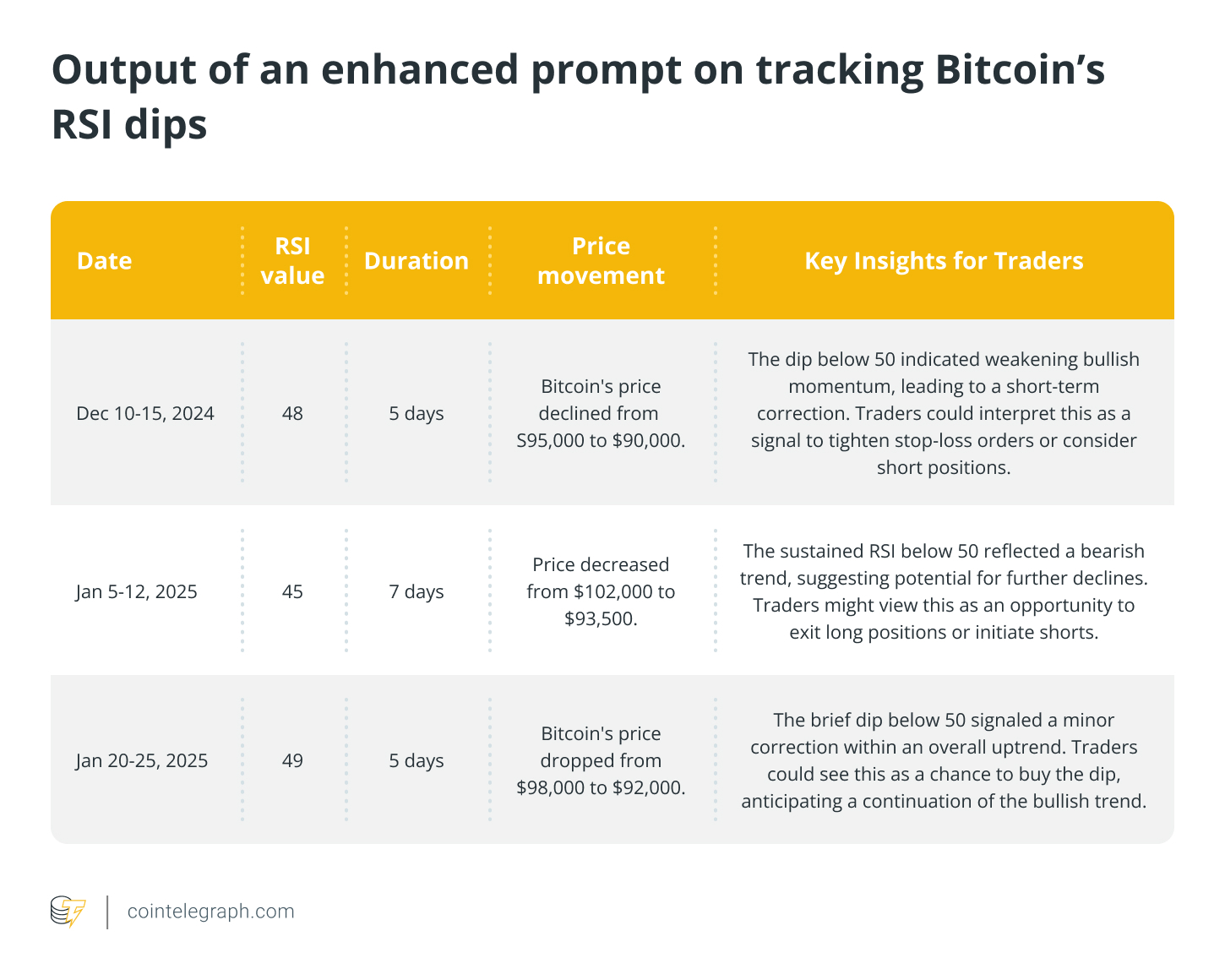Select the Key Insights for Traders header

tap(943, 260)
